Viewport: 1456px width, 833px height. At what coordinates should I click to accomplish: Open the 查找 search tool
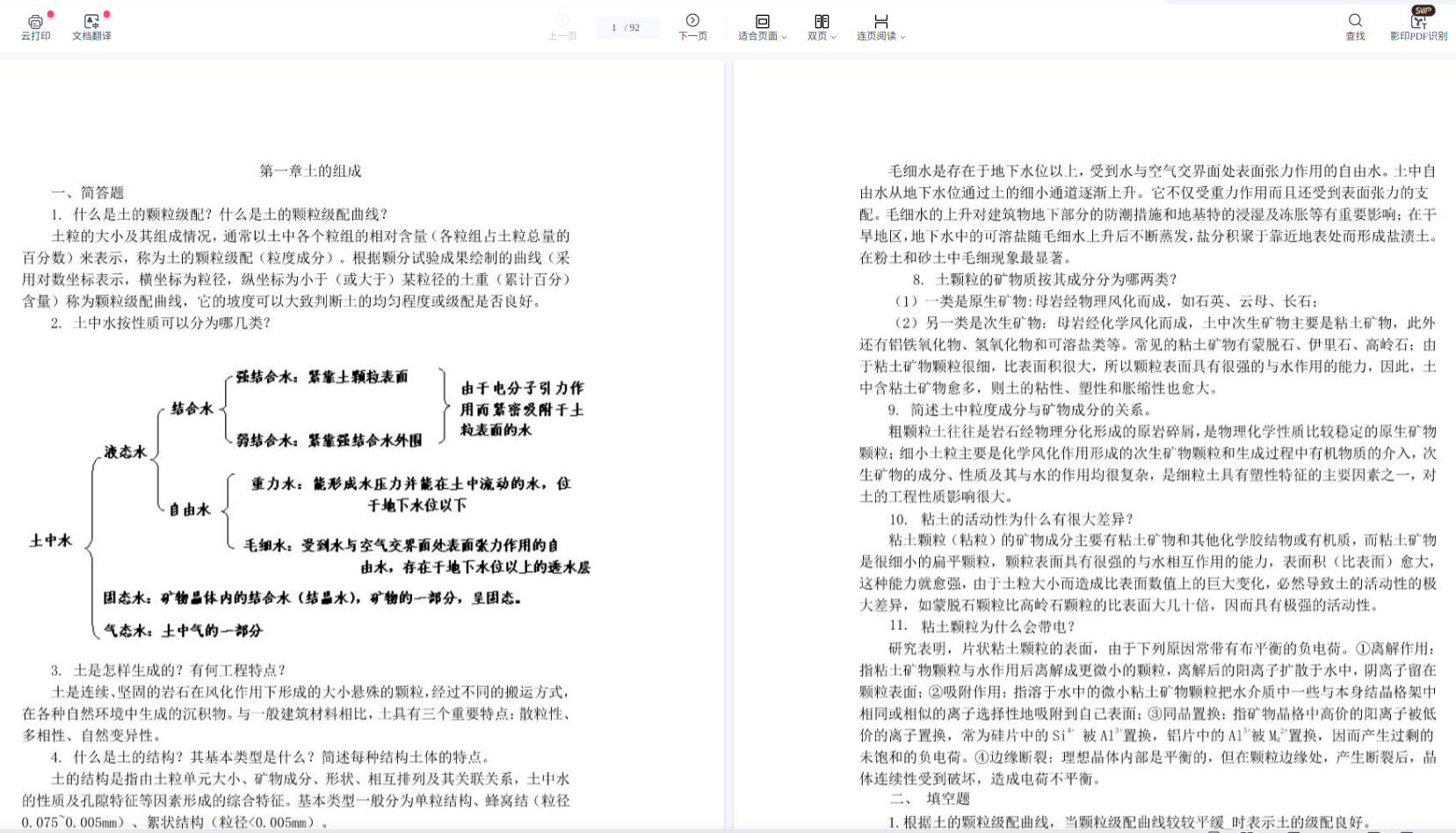(x=1355, y=27)
